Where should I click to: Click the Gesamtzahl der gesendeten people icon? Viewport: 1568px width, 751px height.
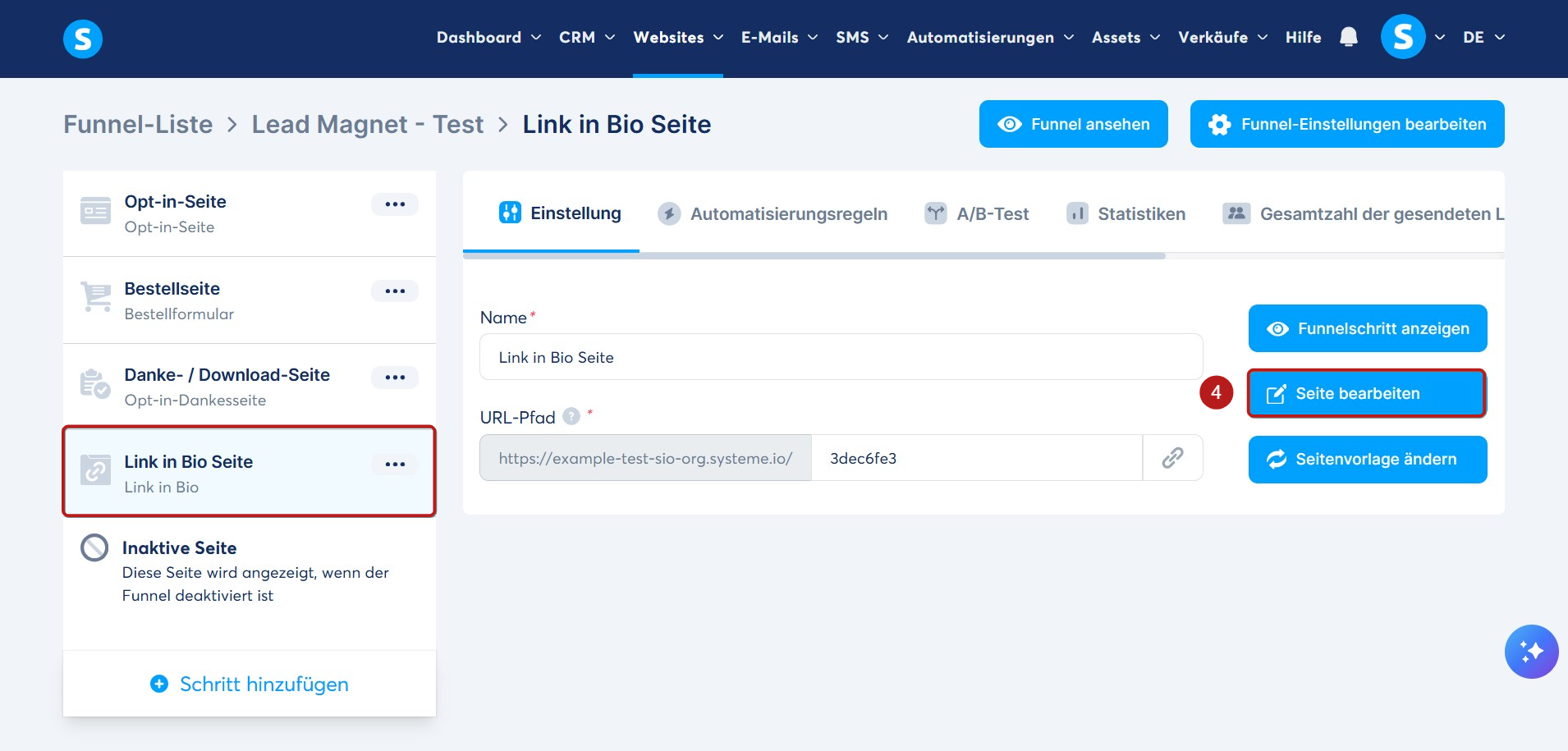pyautogui.click(x=1236, y=213)
